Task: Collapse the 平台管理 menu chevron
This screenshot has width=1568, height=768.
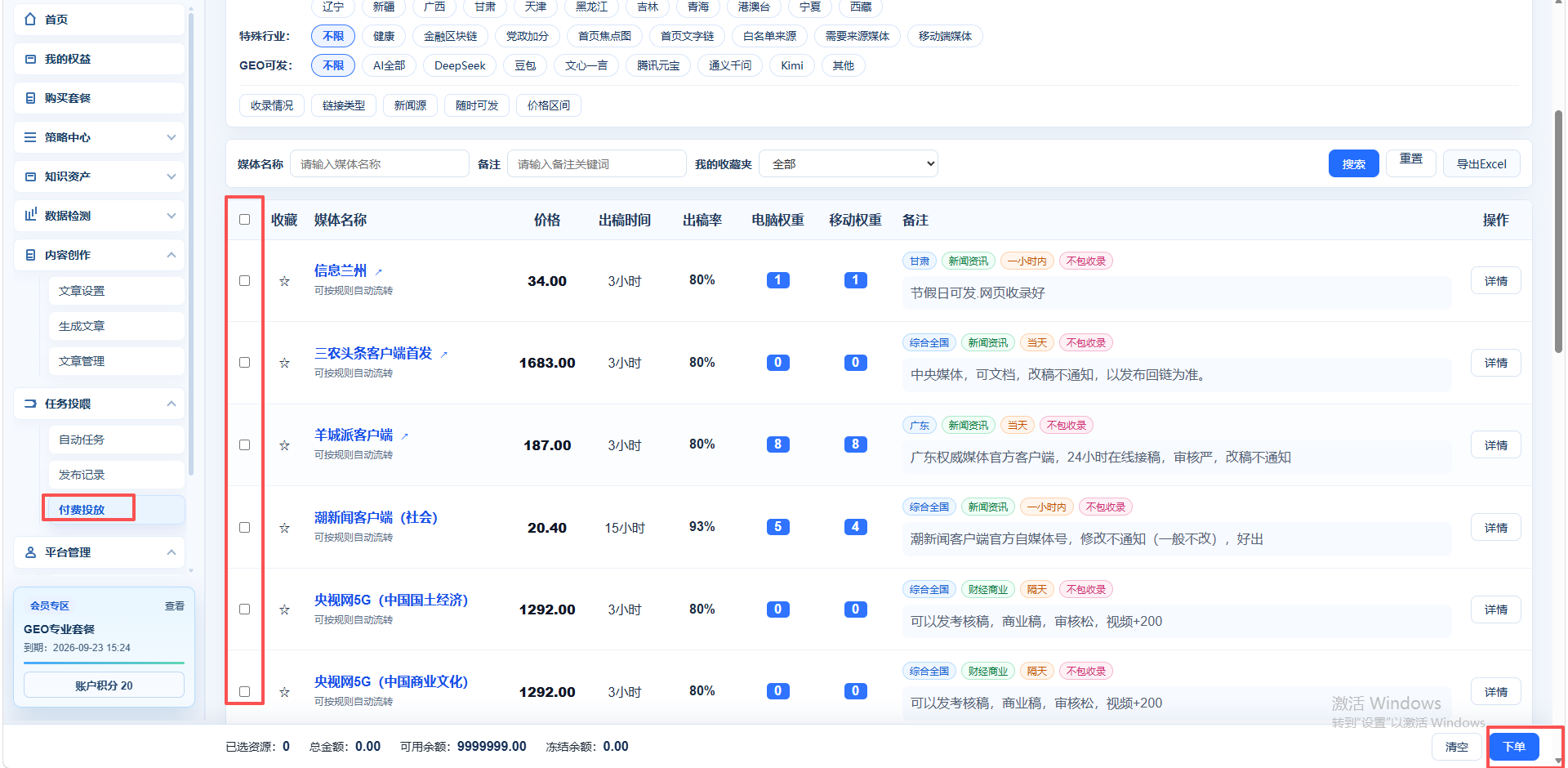Action: tap(171, 552)
